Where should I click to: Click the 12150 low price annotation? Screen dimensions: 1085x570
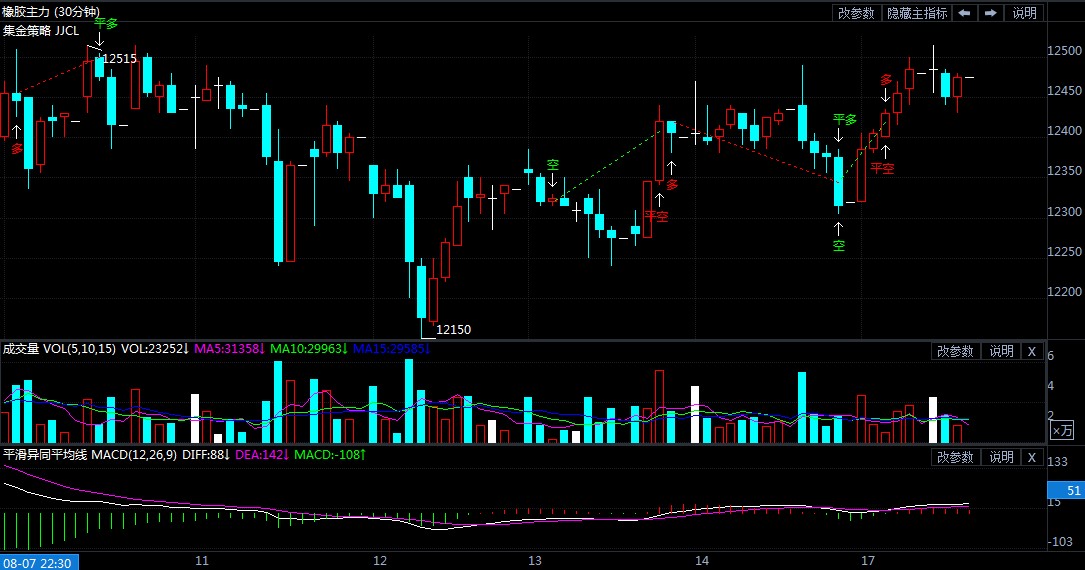coord(453,330)
